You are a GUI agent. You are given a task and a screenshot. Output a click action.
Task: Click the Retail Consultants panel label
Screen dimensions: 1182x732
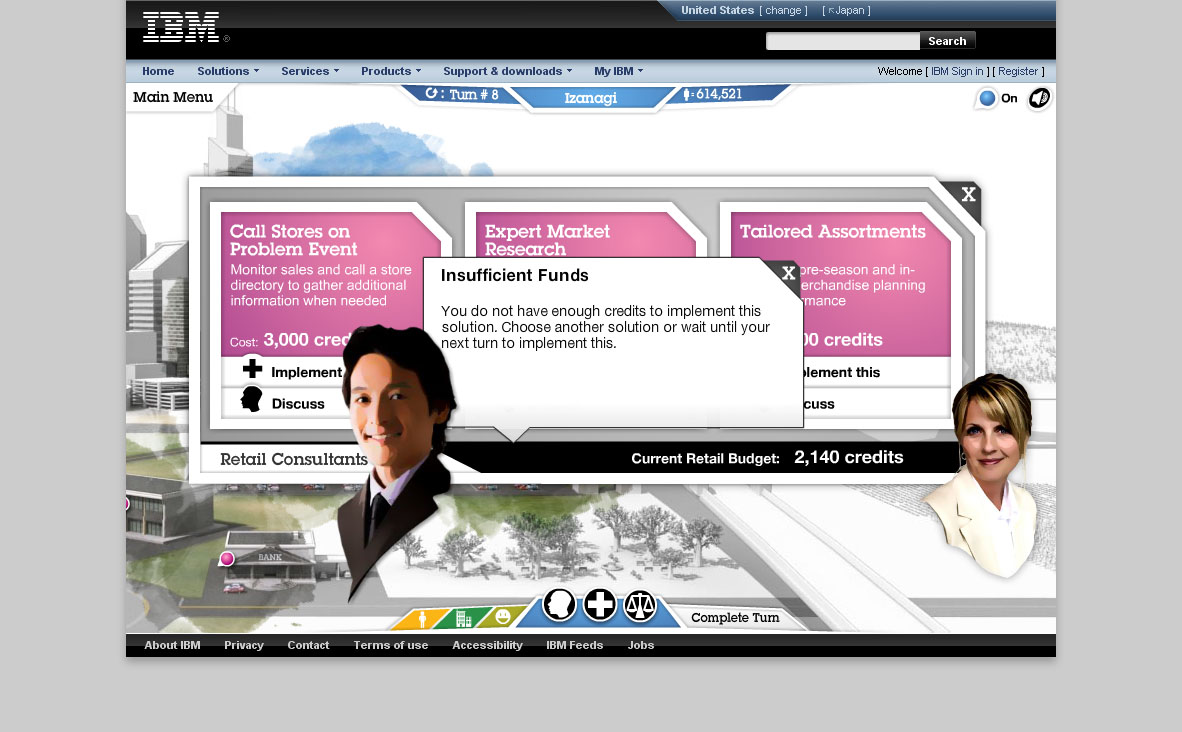point(293,458)
